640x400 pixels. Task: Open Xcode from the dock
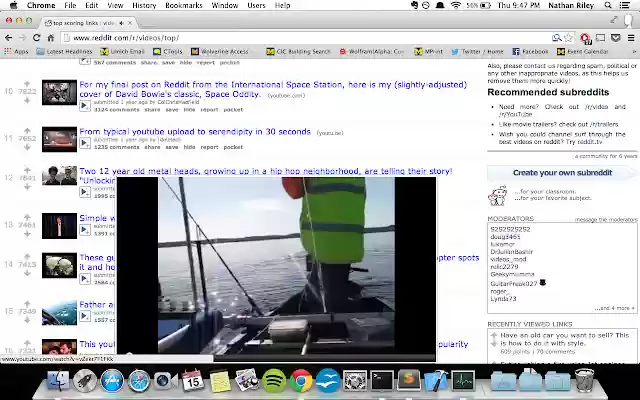click(x=436, y=381)
